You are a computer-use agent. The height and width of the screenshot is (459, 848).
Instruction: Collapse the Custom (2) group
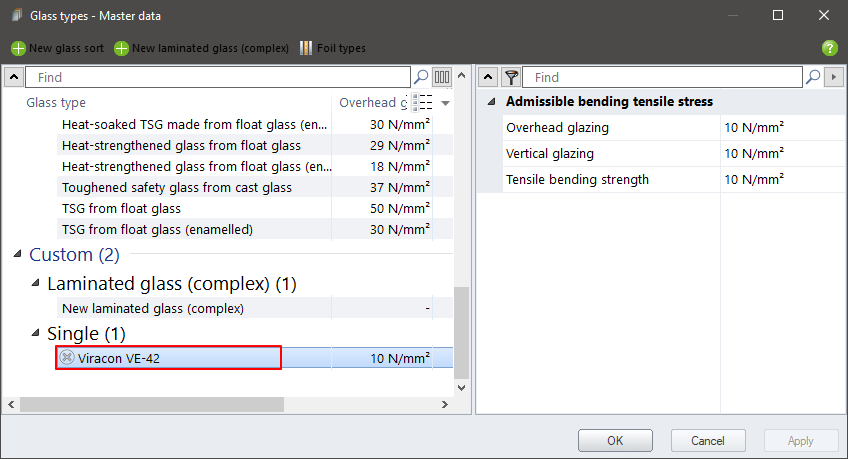pyautogui.click(x=16, y=255)
